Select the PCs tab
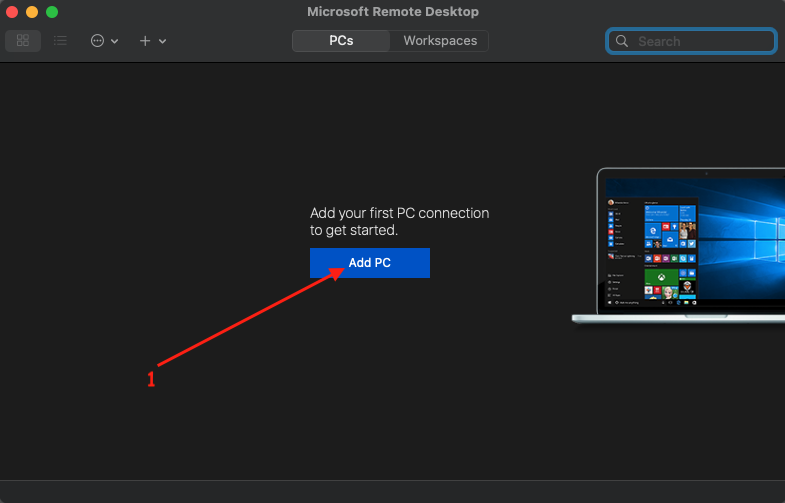The image size is (785, 503). click(341, 41)
